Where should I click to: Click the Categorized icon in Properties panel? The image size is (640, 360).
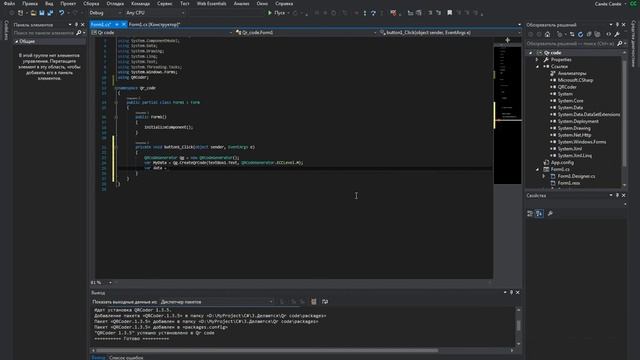pos(530,213)
